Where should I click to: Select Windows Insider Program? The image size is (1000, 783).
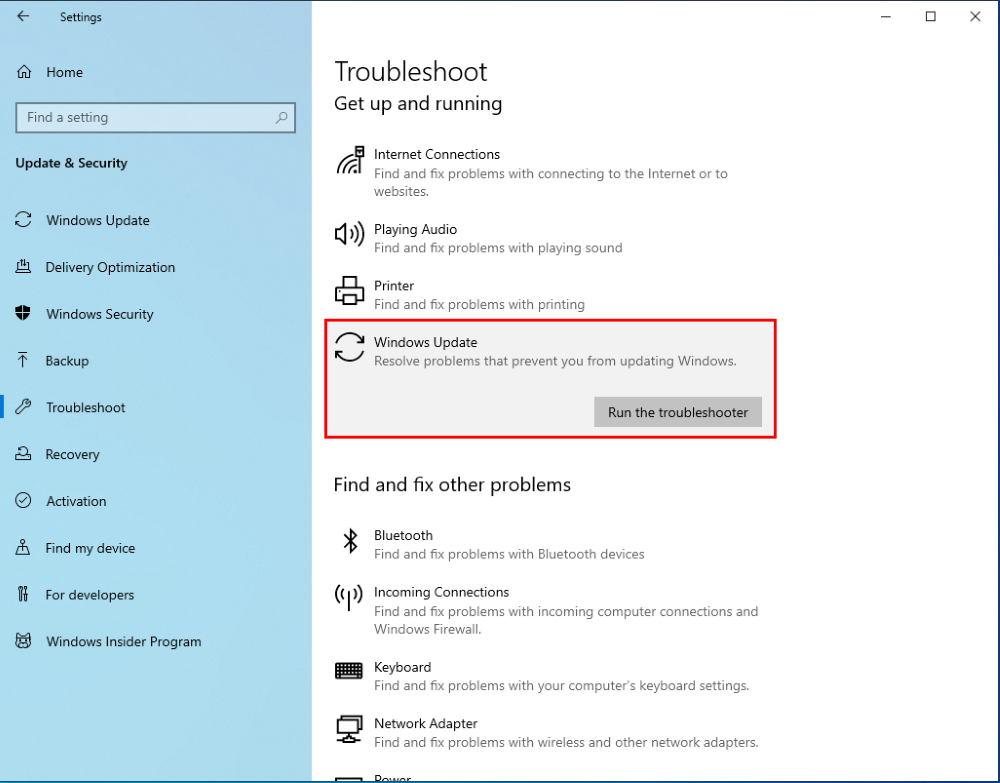coord(123,642)
